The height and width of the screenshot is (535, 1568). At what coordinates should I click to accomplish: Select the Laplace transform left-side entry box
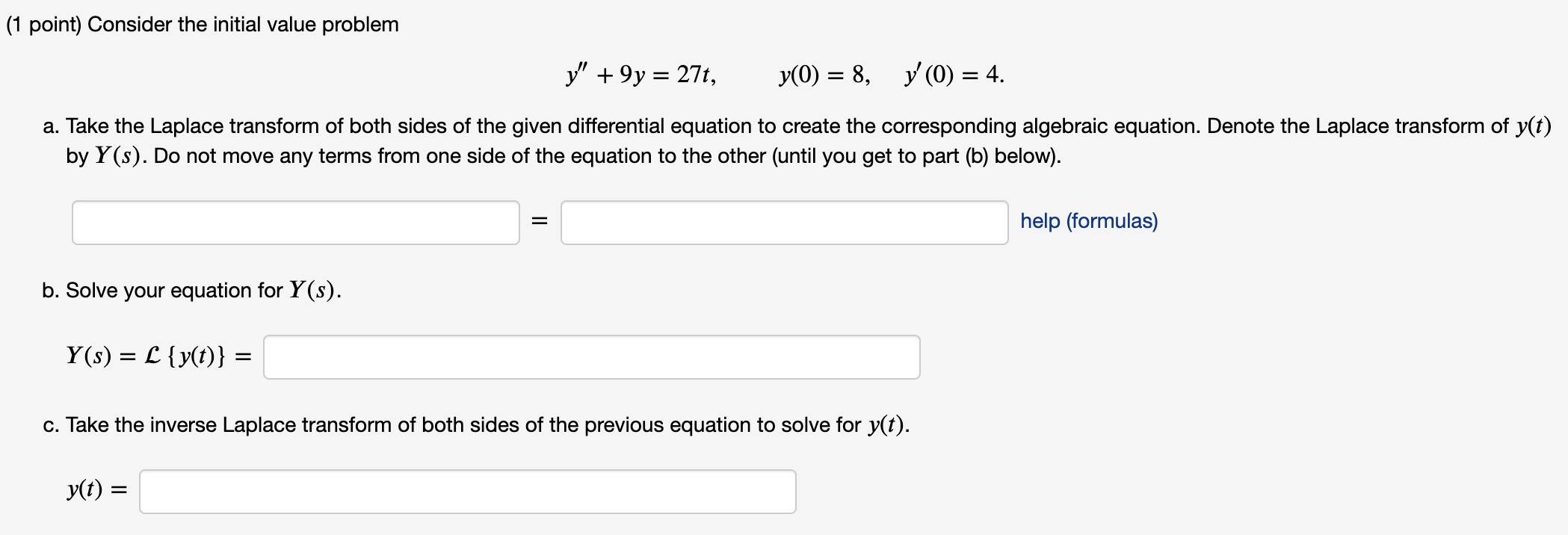pyautogui.click(x=295, y=221)
